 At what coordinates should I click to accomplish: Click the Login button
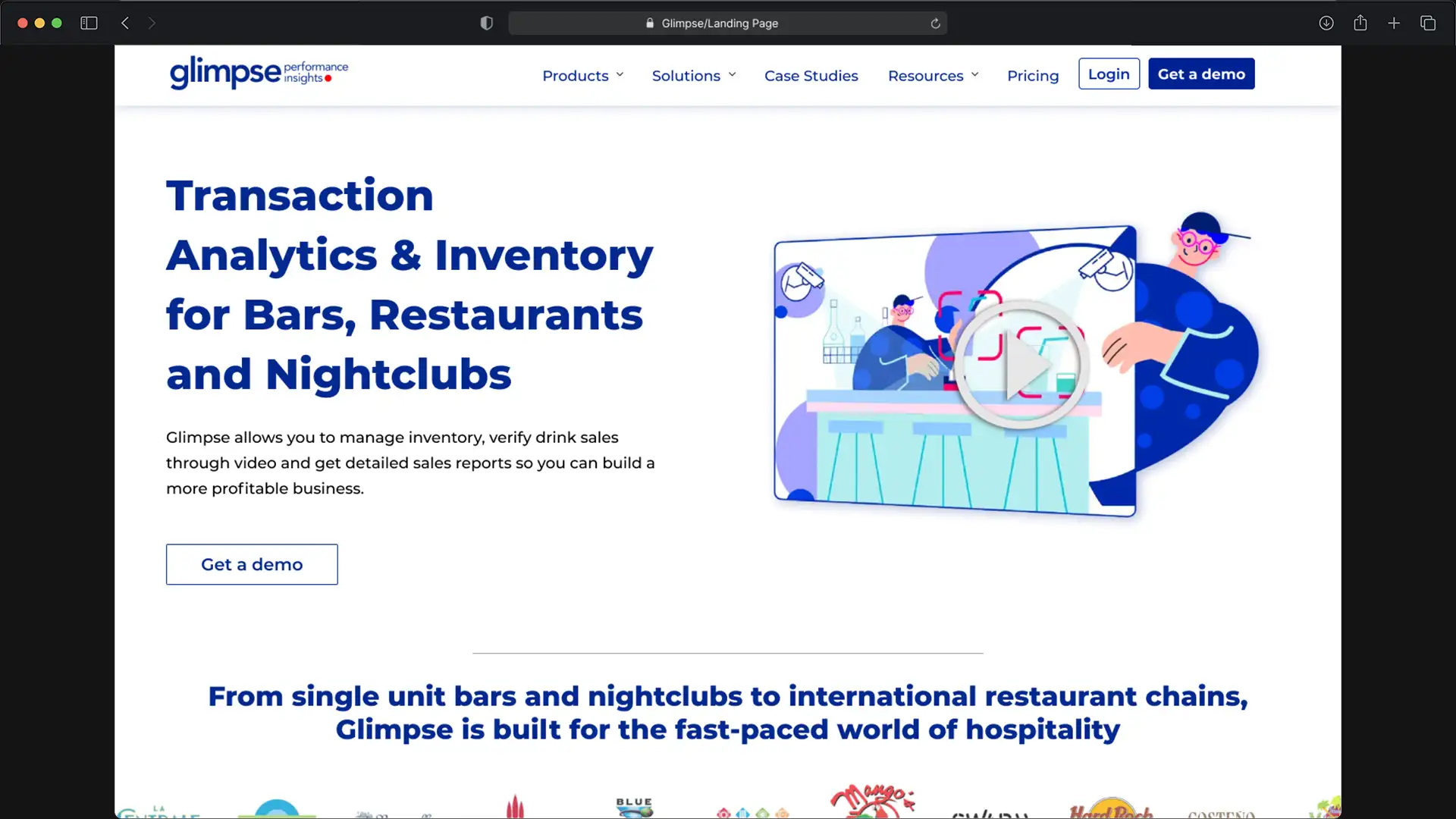click(x=1108, y=74)
